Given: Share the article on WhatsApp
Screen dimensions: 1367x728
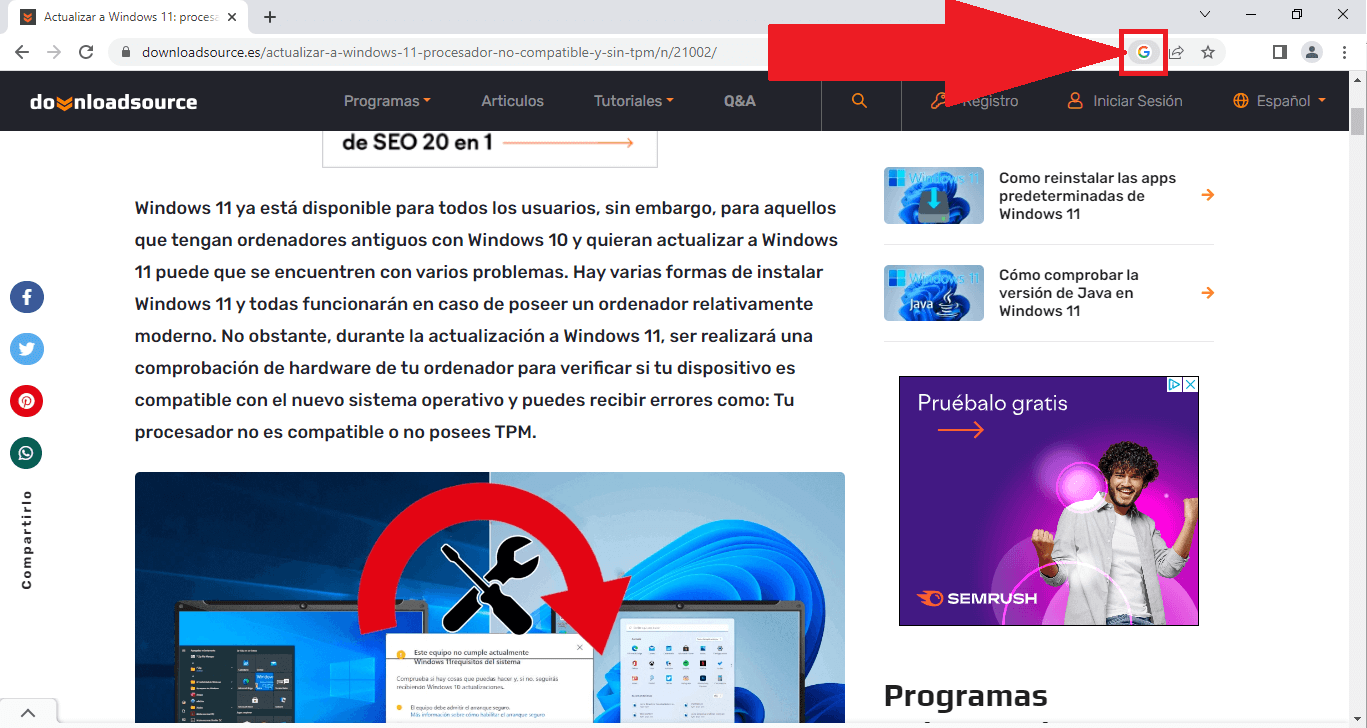Looking at the screenshot, I should pyautogui.click(x=27, y=453).
